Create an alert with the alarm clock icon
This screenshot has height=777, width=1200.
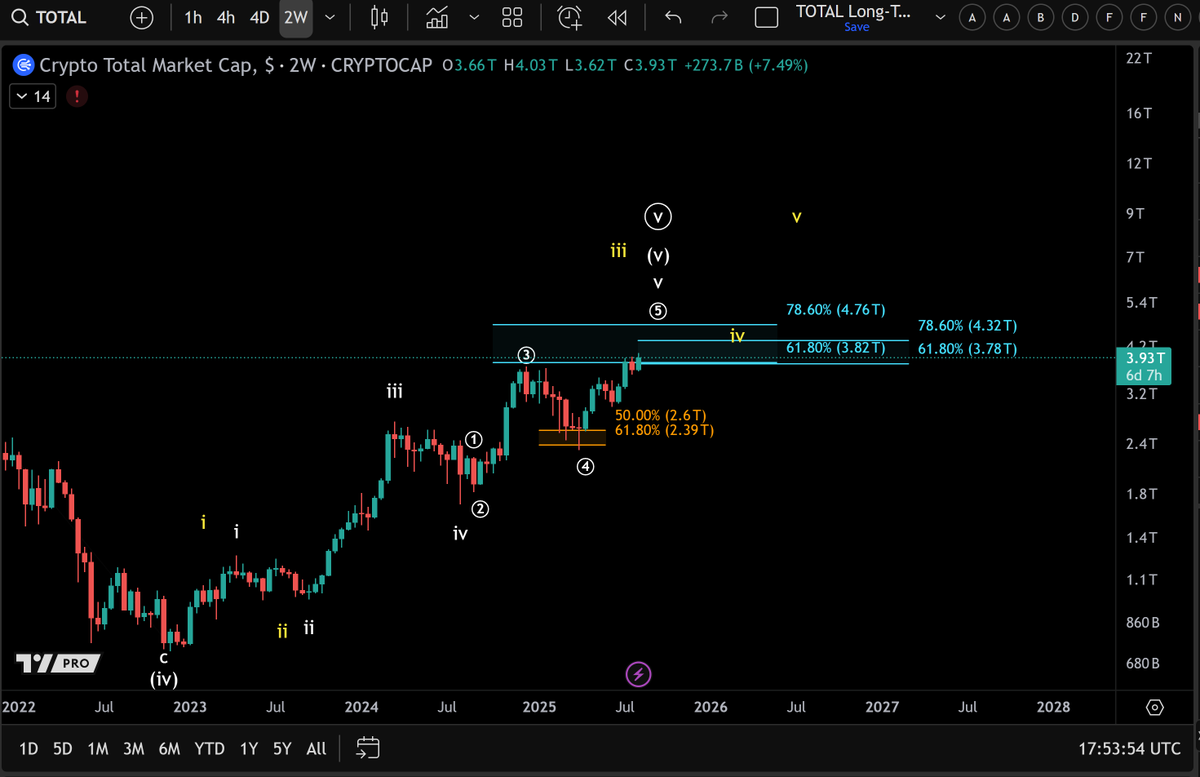click(x=570, y=17)
